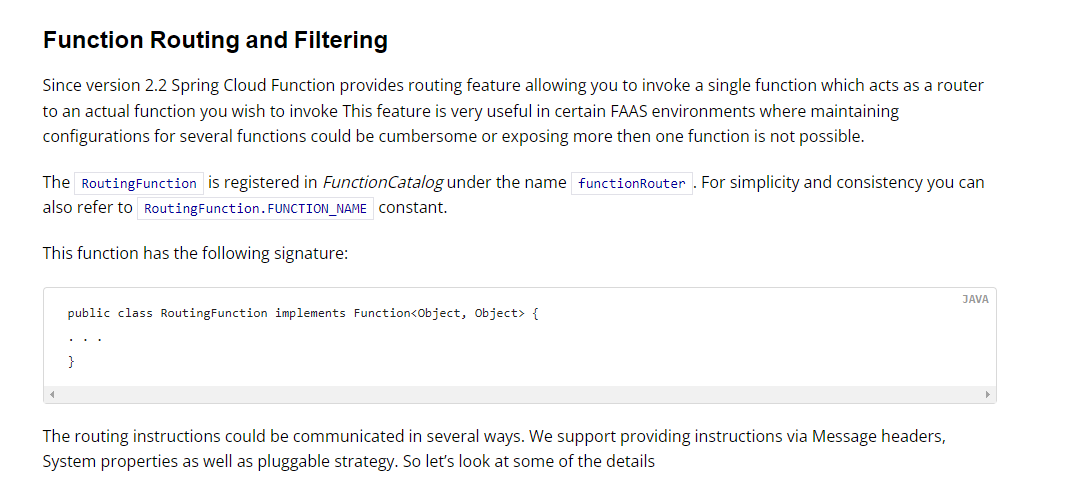Click the three dots line in the code block
The width and height of the screenshot is (1076, 493).
84,337
